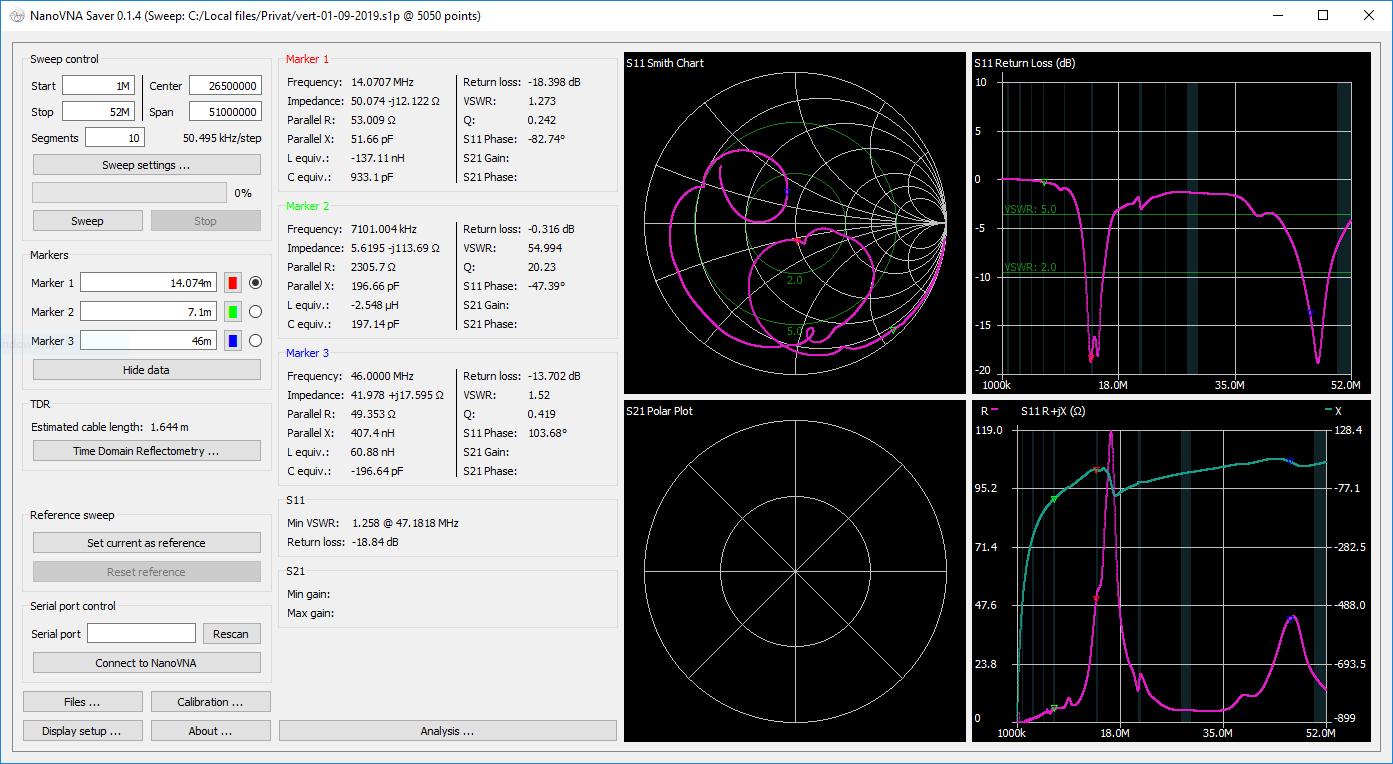The height and width of the screenshot is (764, 1393).
Task: Open the Calibration window
Action: click(210, 702)
